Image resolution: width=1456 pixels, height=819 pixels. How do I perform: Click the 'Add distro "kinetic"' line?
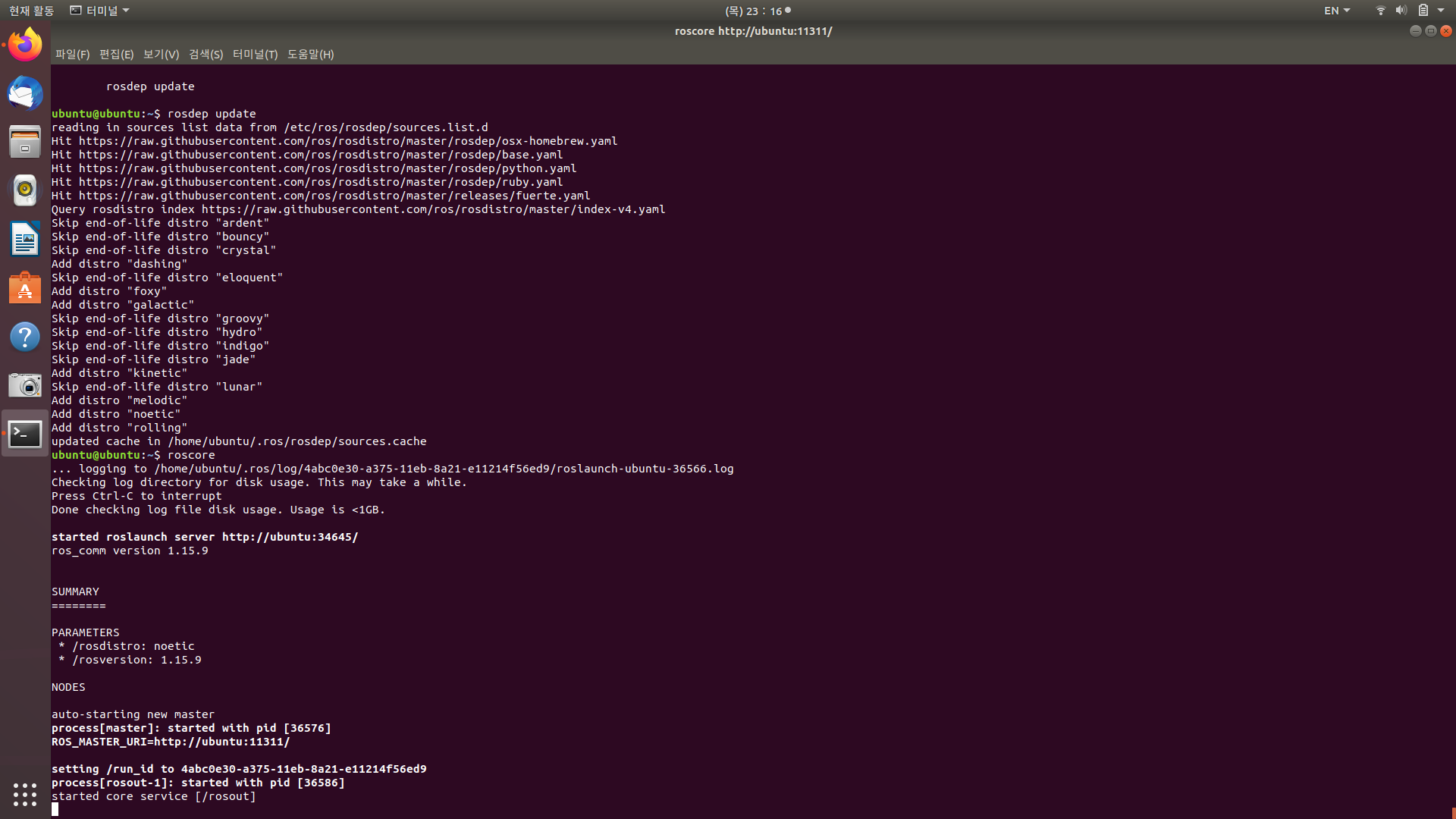click(x=119, y=373)
